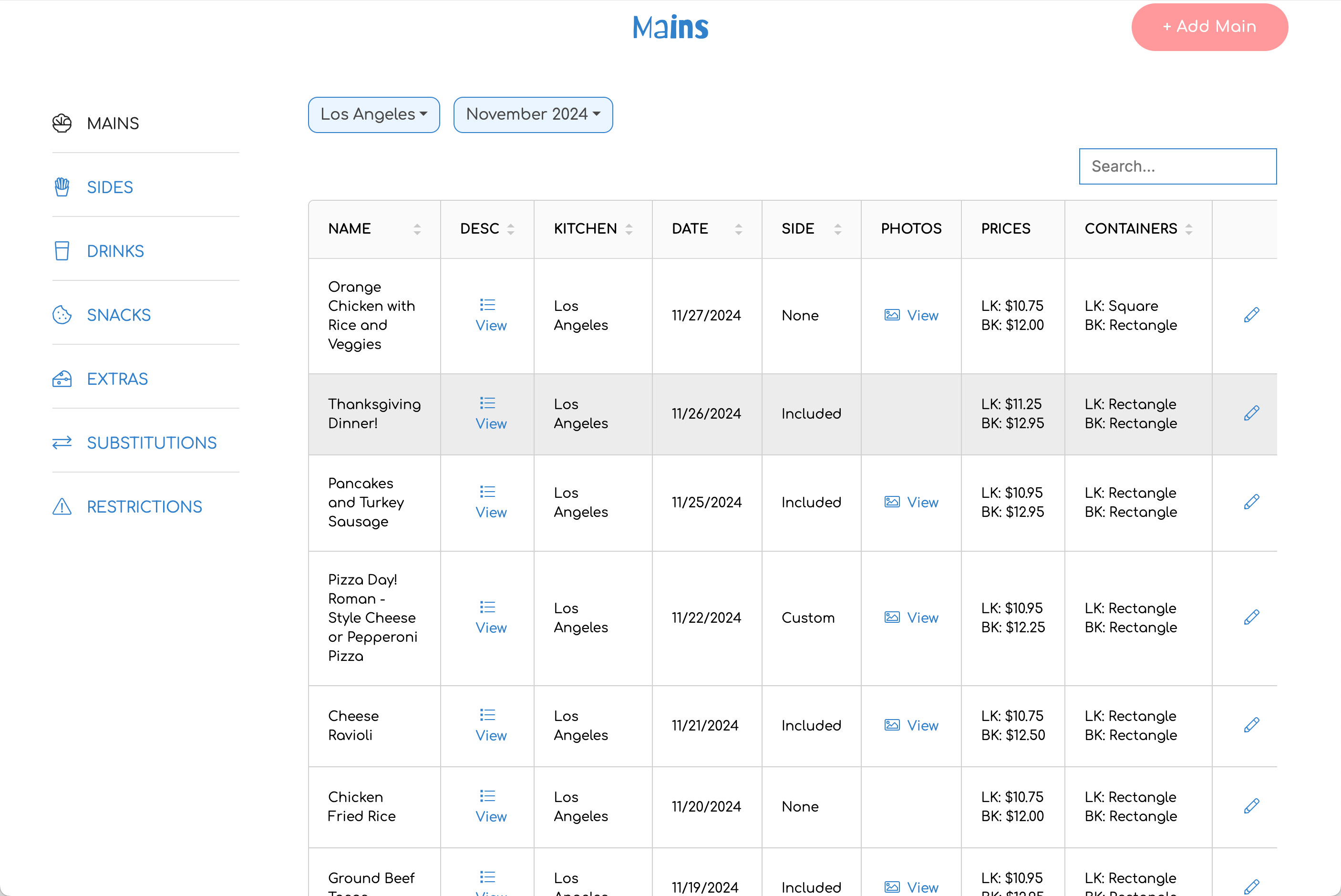
Task: Open the Los Angeles kitchen dropdown
Action: click(374, 114)
